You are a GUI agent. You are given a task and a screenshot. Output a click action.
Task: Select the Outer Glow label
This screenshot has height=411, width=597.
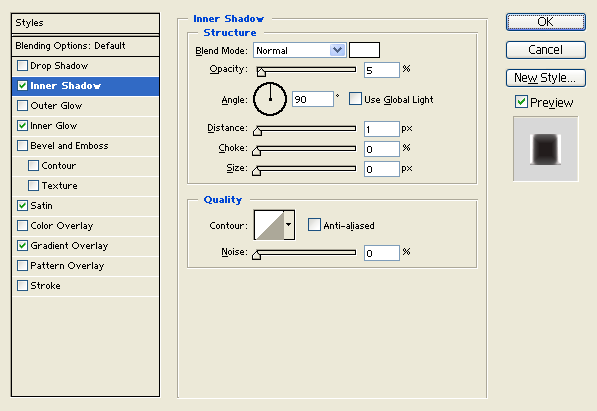[x=56, y=106]
